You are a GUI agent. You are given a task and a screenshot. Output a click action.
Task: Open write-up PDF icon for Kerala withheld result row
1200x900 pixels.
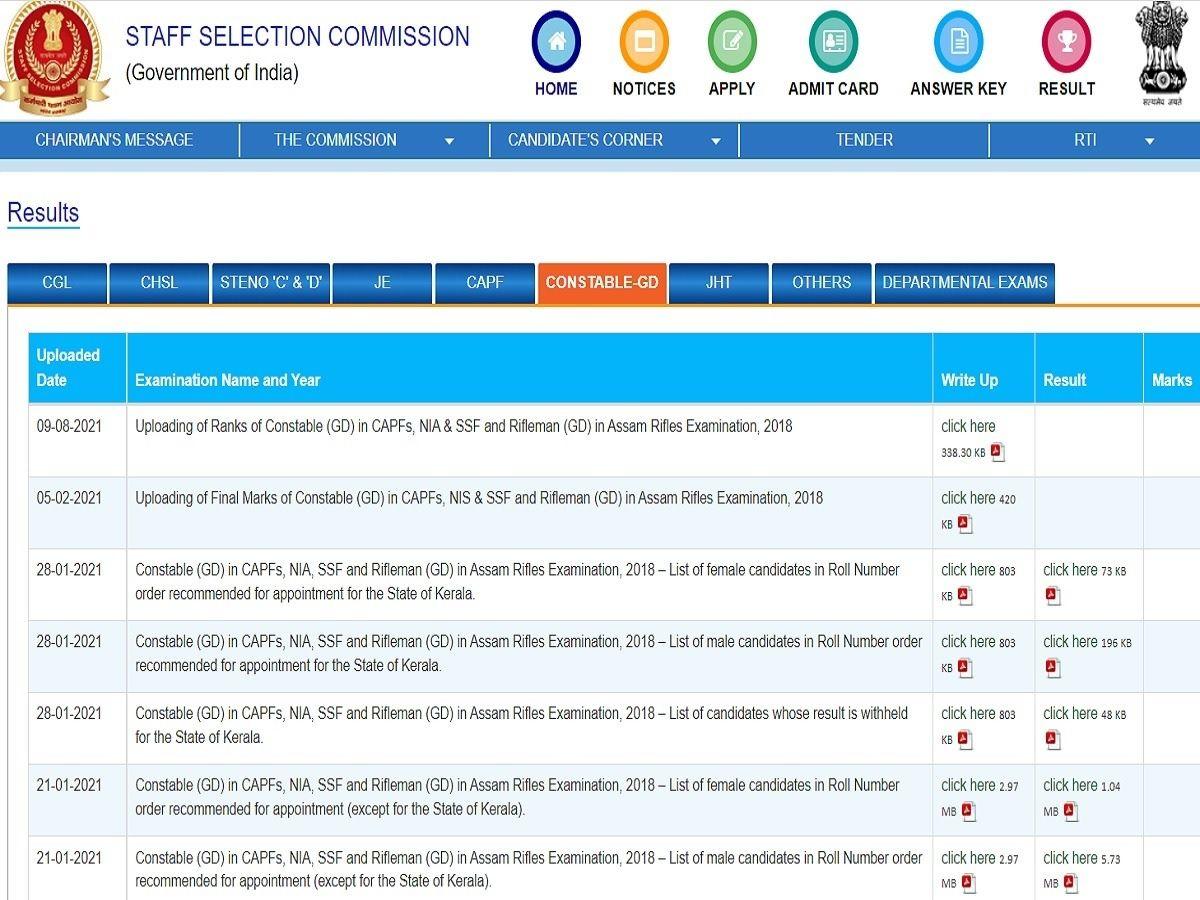pyautogui.click(x=965, y=740)
